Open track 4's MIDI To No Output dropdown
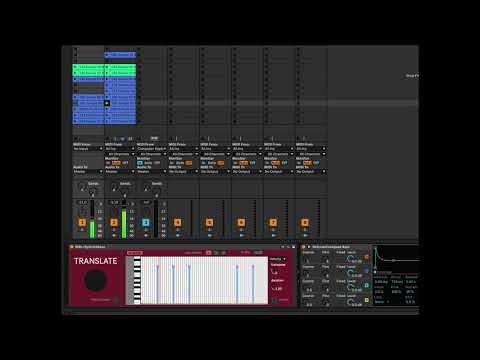Image resolution: width=480 pixels, height=360 pixels. point(183,171)
